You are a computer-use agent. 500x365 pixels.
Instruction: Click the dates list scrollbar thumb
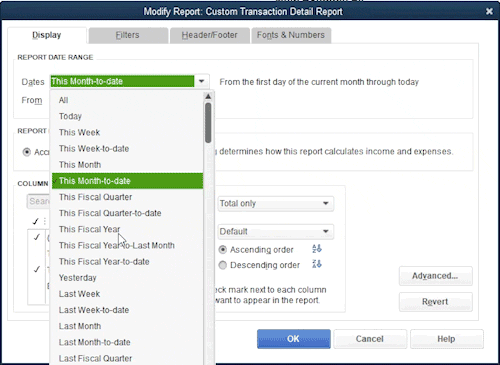click(x=208, y=123)
